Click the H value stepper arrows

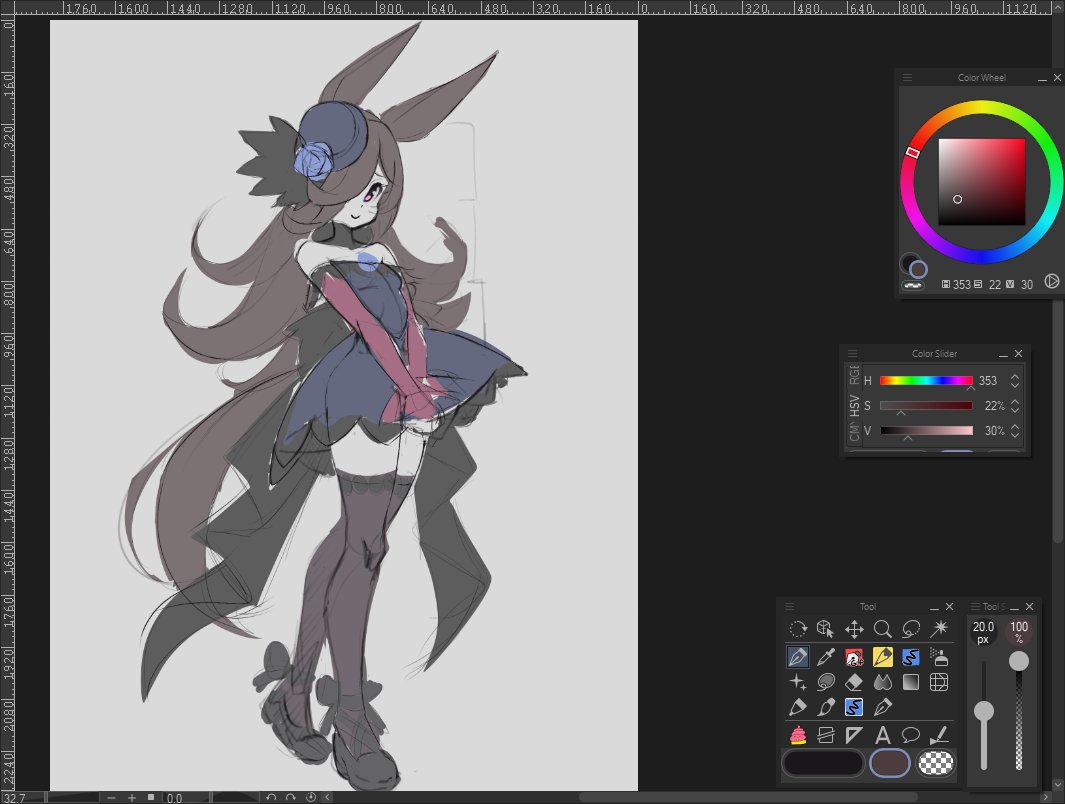[x=1015, y=380]
